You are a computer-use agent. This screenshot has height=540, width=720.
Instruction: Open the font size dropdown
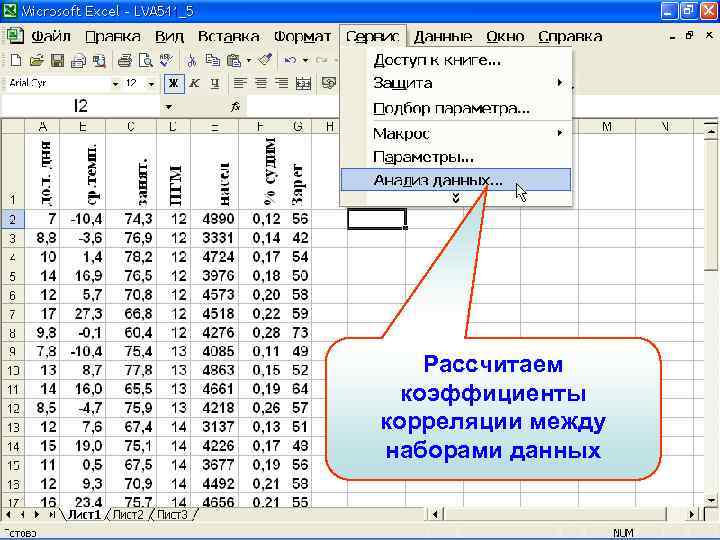151,84
